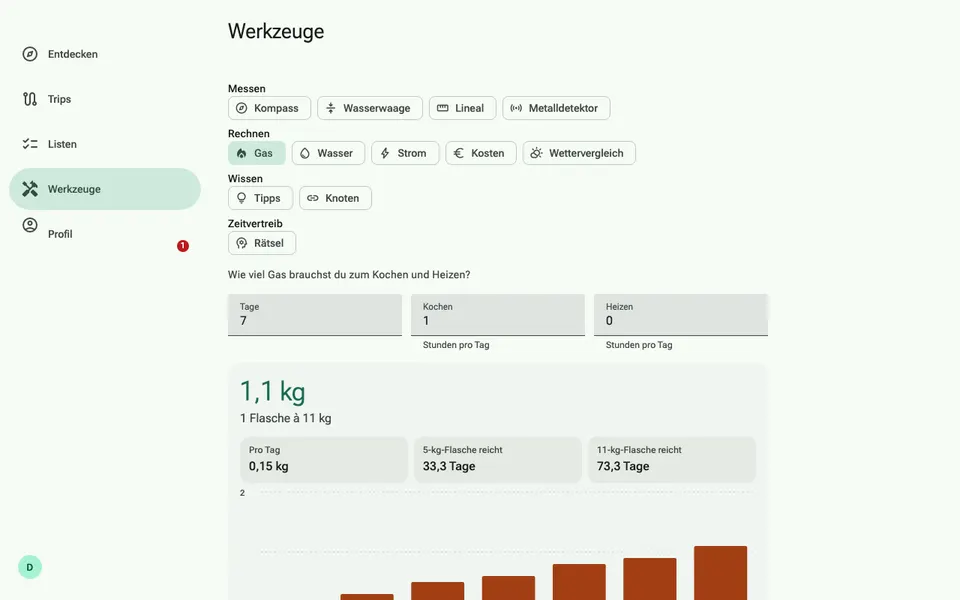This screenshot has height=600, width=960.
Task: Click the puzzle icon in Rätsel chip
Action: [x=242, y=243]
